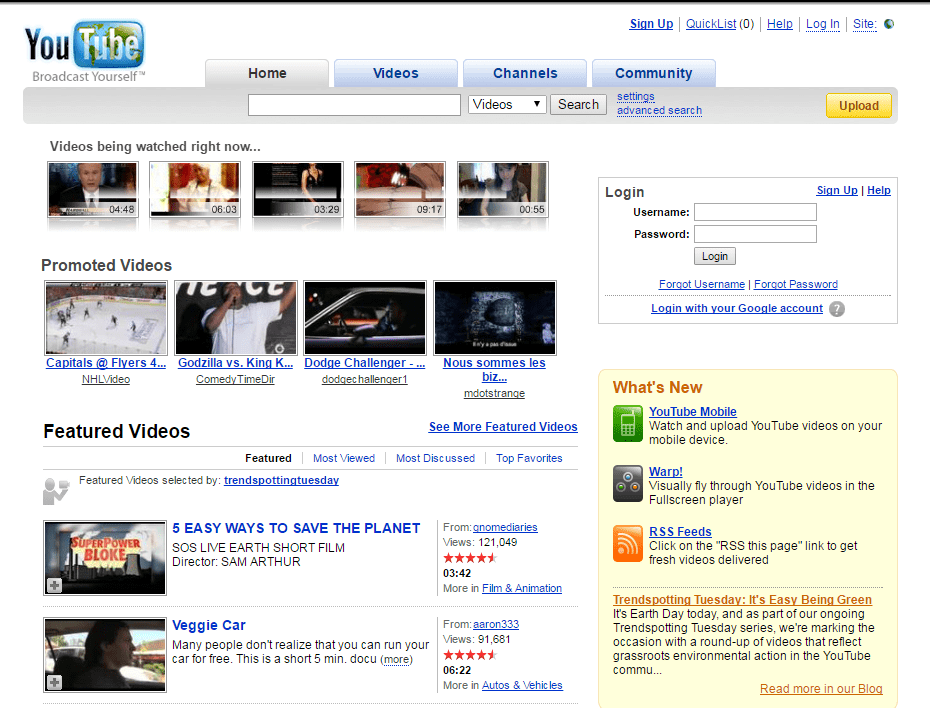Open the Home tab
930x708 pixels.
click(x=267, y=73)
